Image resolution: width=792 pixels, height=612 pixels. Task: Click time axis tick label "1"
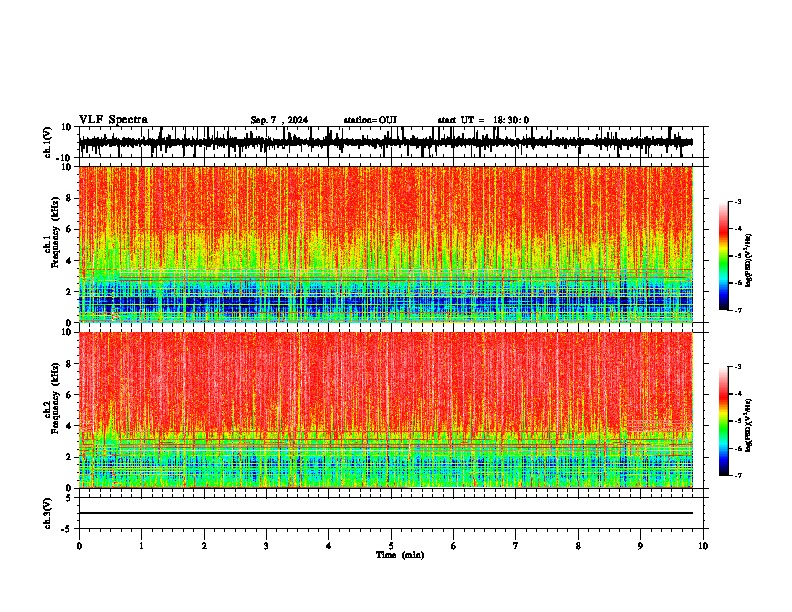point(141,546)
